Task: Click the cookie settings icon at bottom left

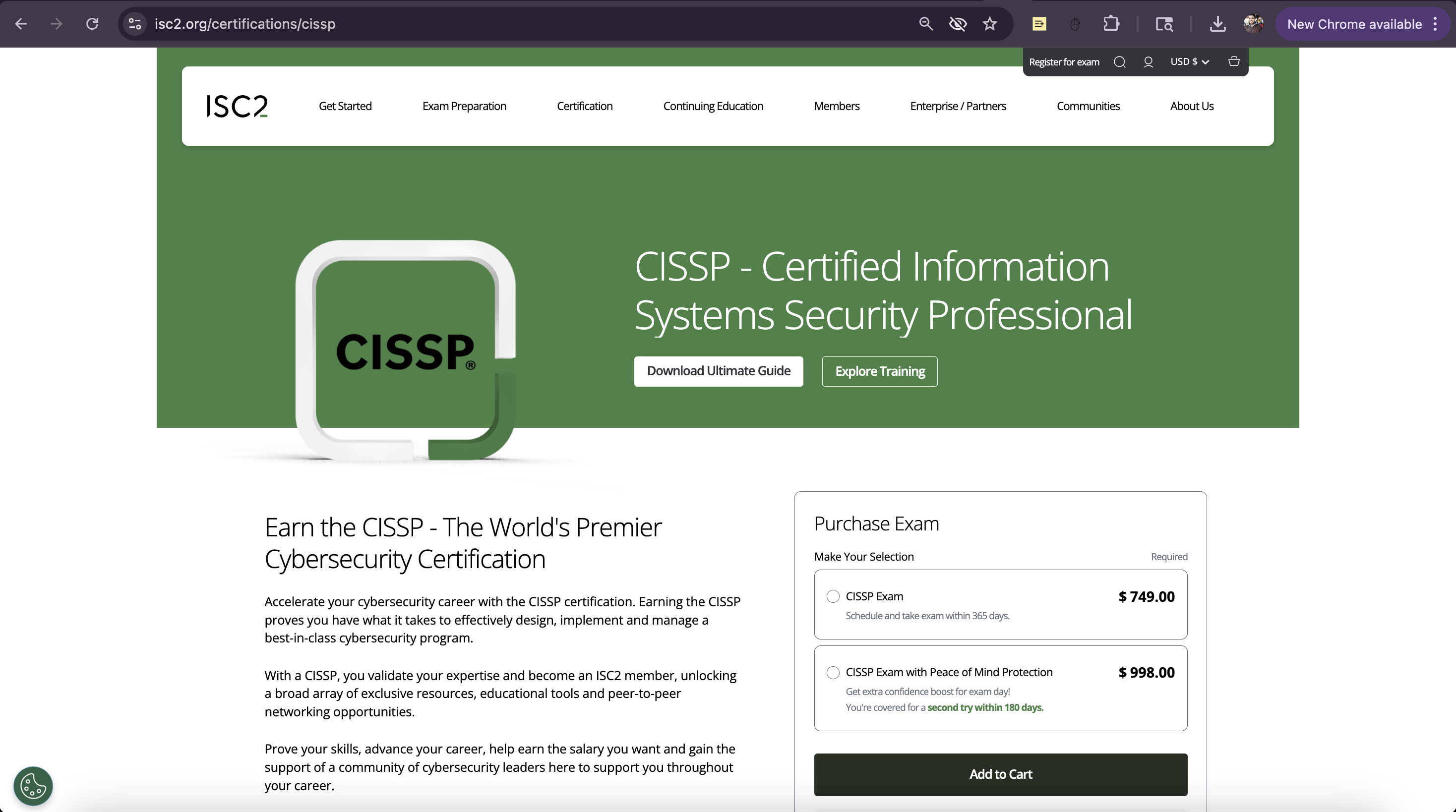Action: (32, 785)
